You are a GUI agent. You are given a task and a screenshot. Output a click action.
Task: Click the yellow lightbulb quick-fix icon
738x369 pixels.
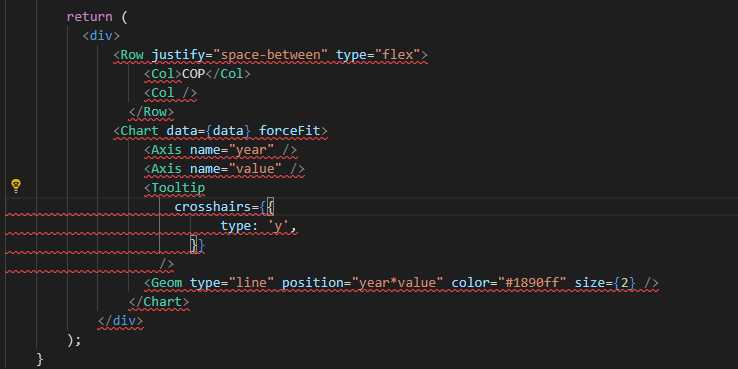tap(16, 186)
